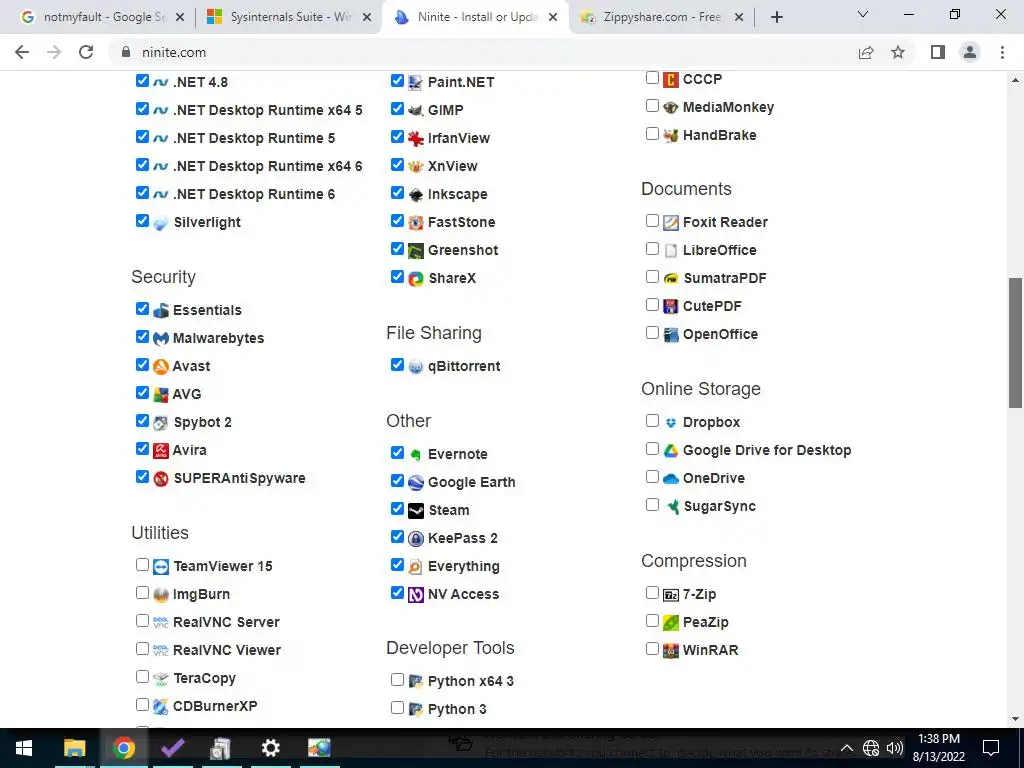Click the HandBrake icon
Screen dimensions: 1024x768
(671, 136)
